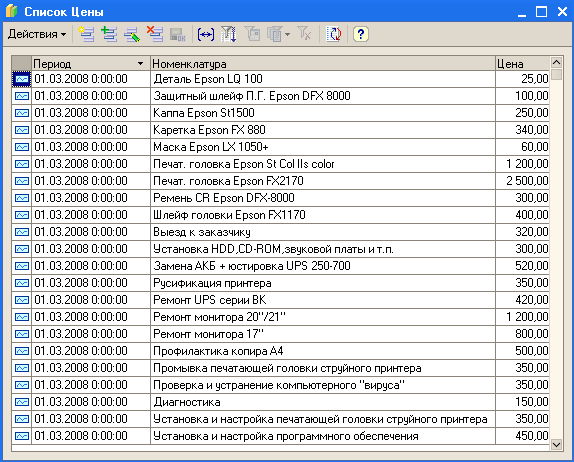The height and width of the screenshot is (462, 574).
Task: Click the record icon for Ремень CR Epson DFX-8000
Action: tap(22, 198)
